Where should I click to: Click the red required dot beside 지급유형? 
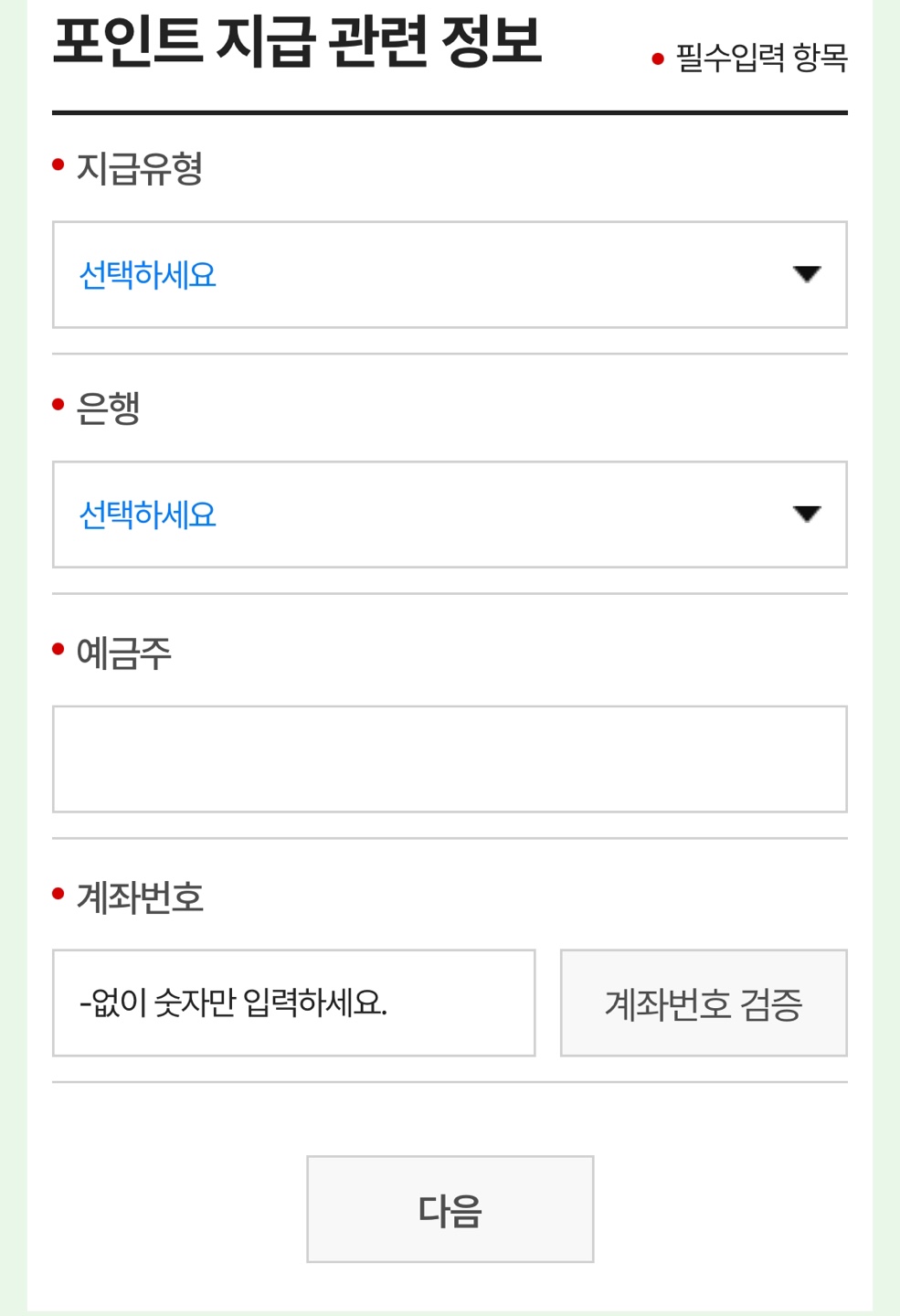pos(58,161)
